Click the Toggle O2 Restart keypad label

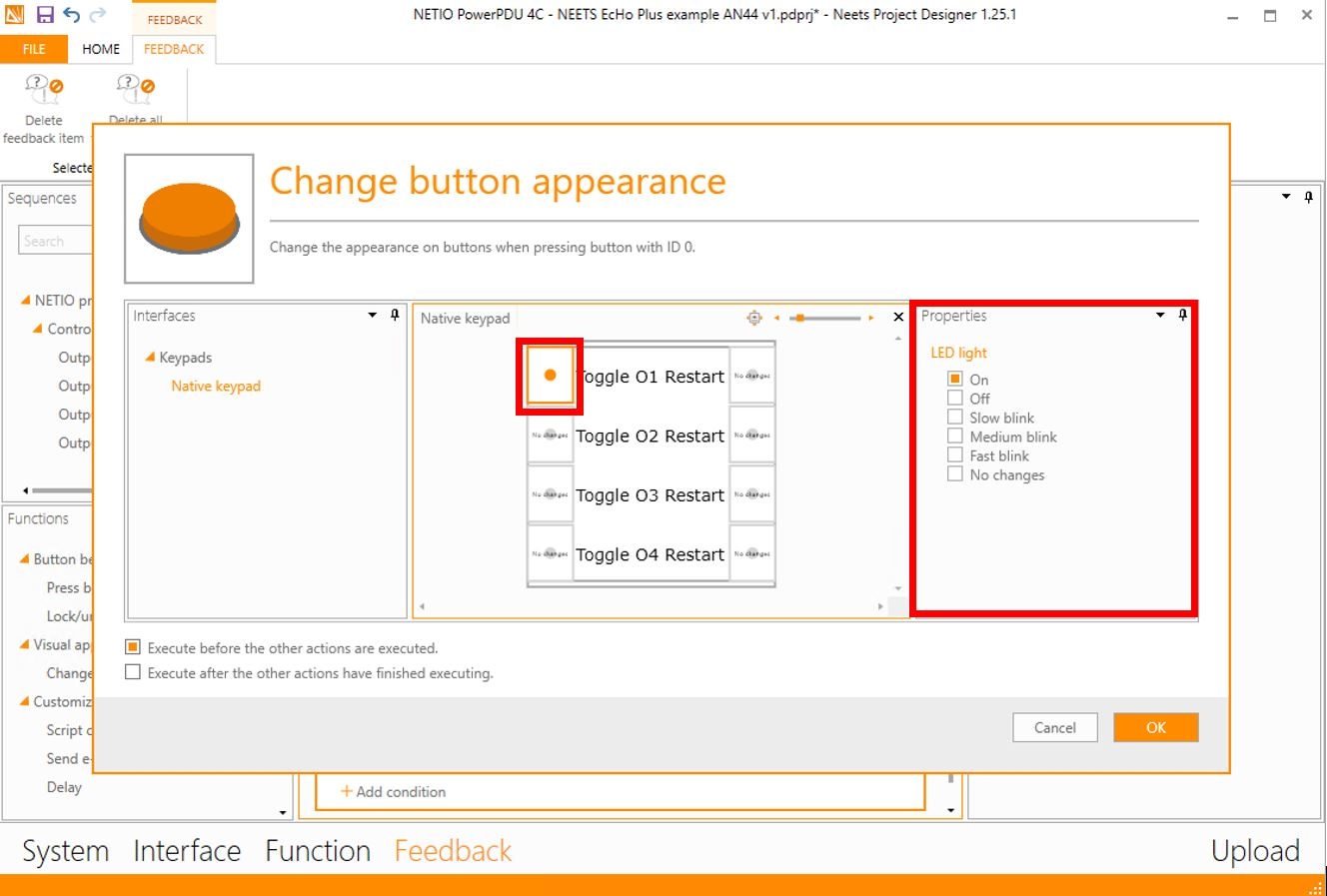point(651,436)
